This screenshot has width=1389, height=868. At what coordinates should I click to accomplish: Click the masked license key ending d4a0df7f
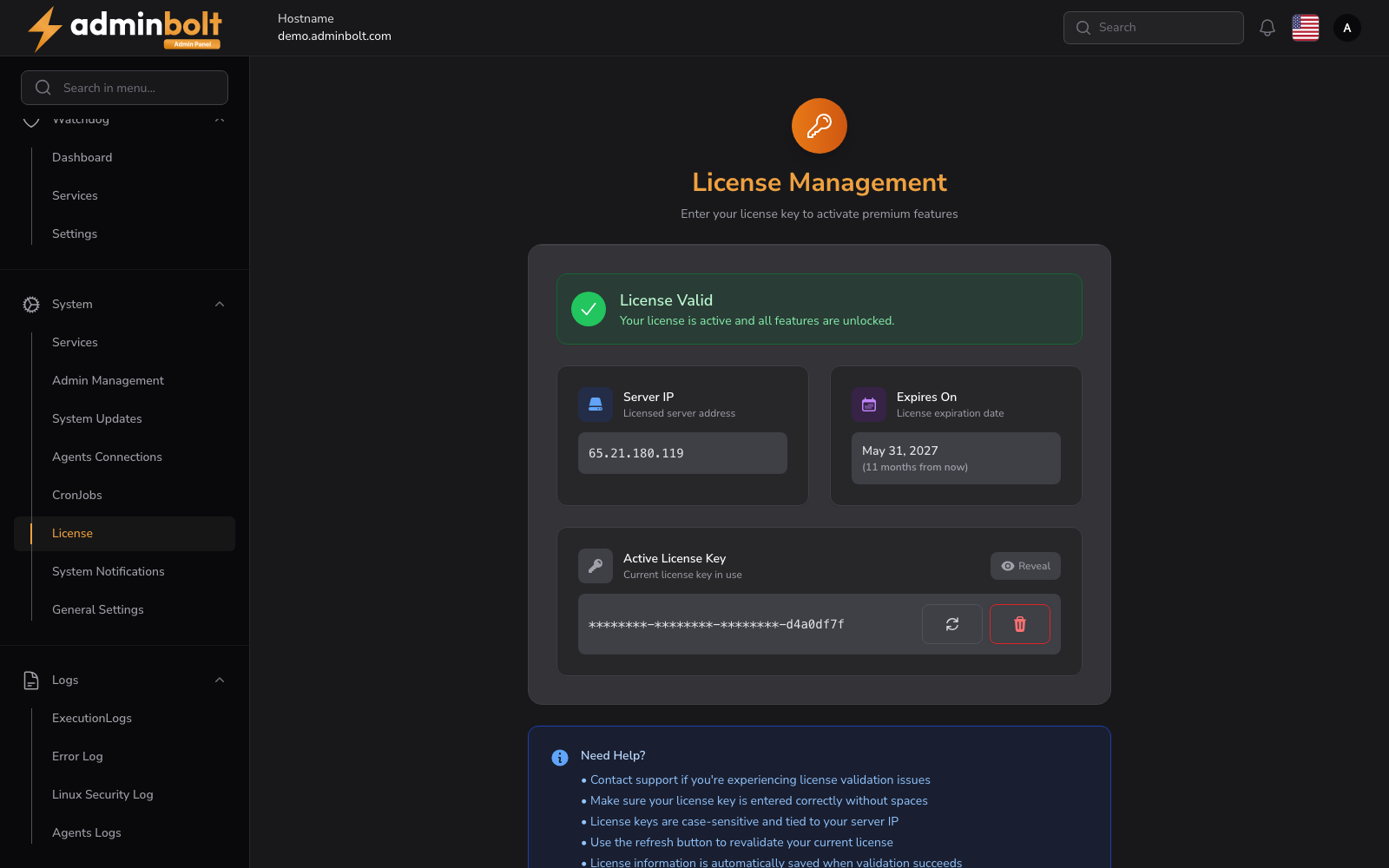[716, 624]
